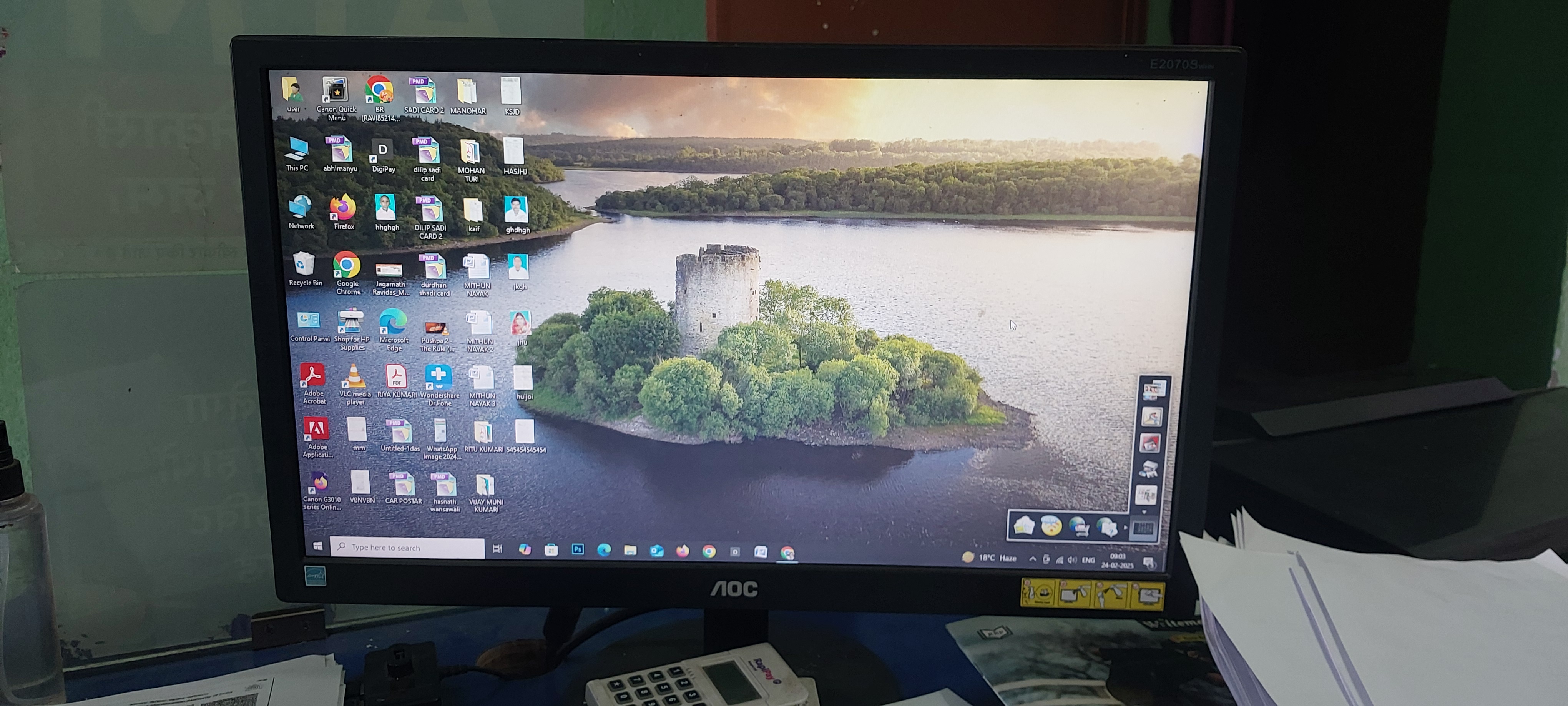
Task: Expand Canon Quick Menu down arrow
Action: click(1144, 512)
